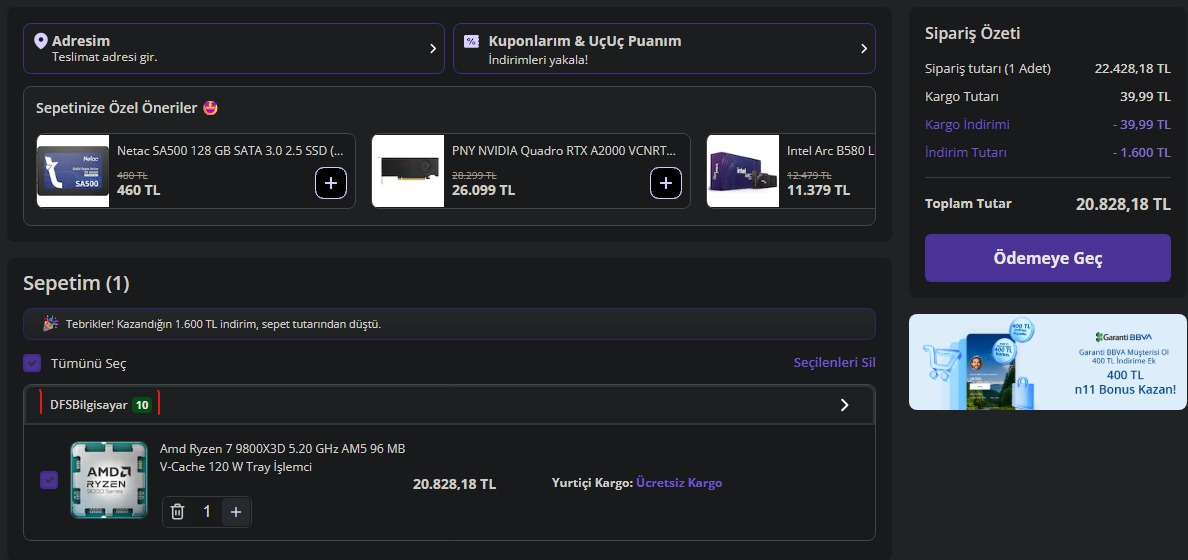Click the DFSBilgisayar seller rating badge
Screen dimensions: 1188x560
(142, 405)
